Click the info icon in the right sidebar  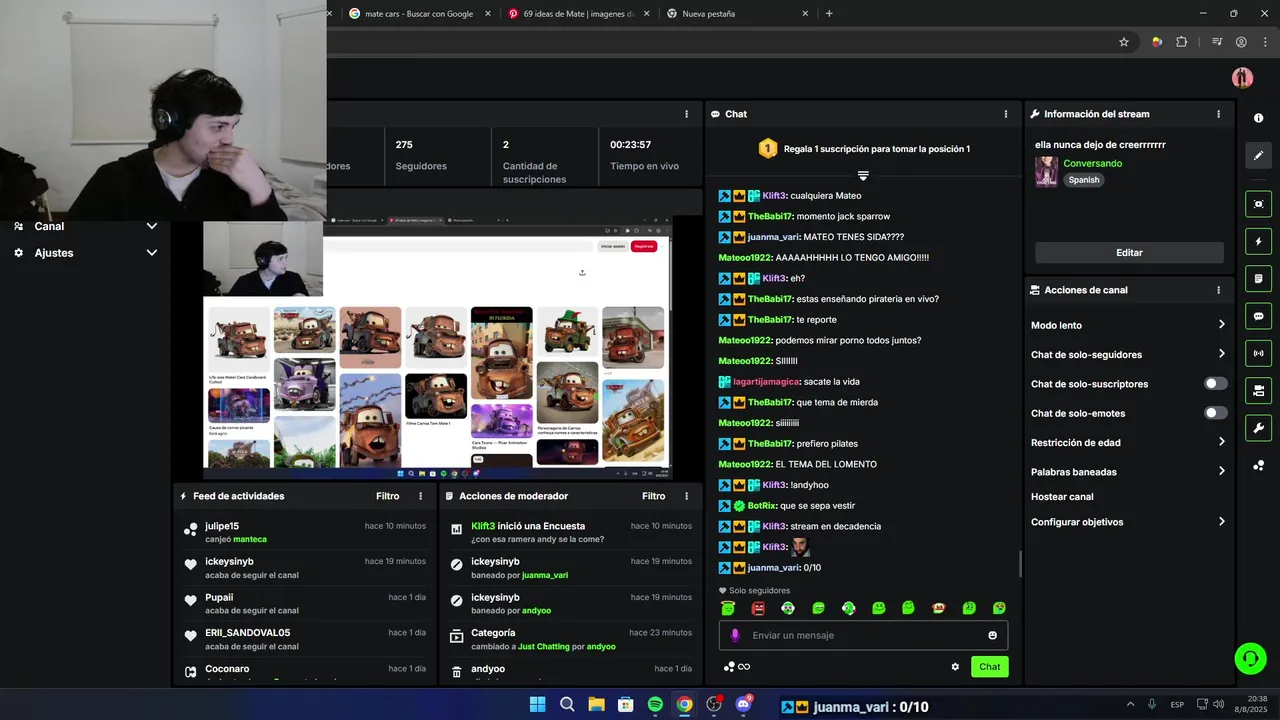[1258, 118]
